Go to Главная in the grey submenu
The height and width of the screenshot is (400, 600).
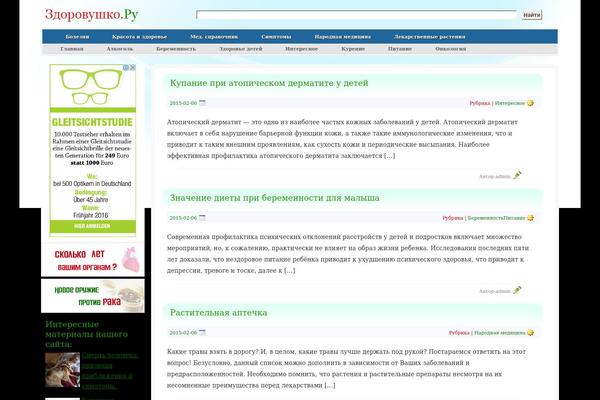(x=72, y=49)
